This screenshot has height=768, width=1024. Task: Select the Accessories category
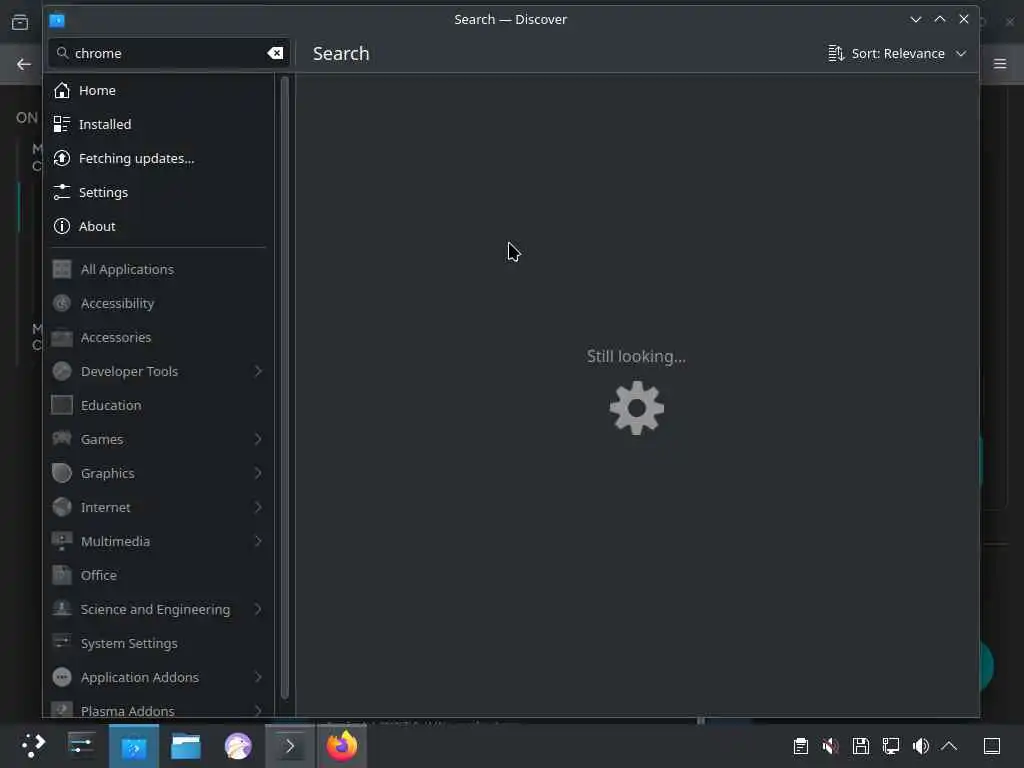tap(159, 337)
